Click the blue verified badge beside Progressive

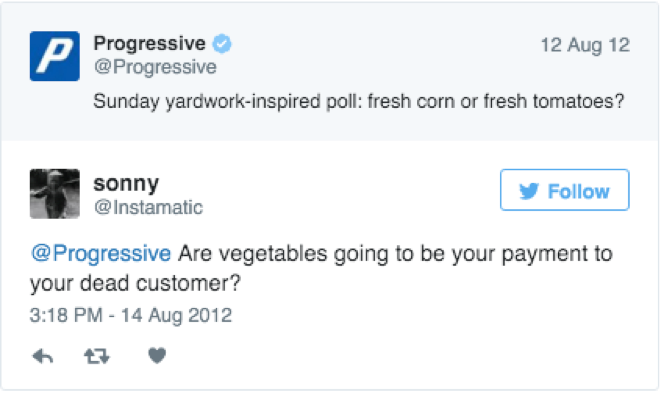point(222,44)
